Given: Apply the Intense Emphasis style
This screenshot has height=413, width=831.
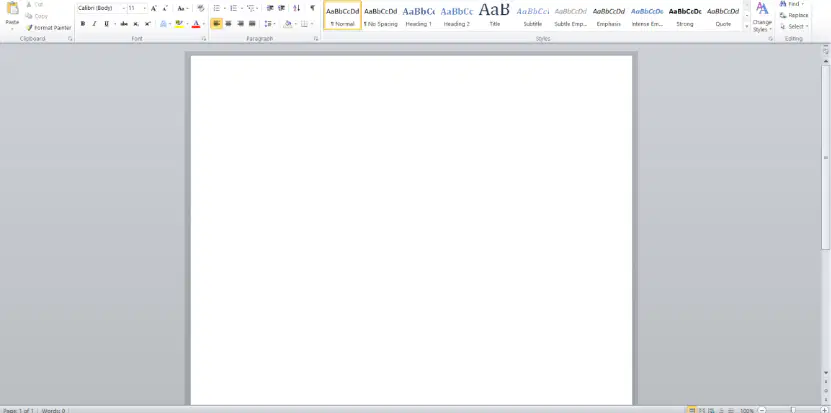Looking at the screenshot, I should point(647,15).
